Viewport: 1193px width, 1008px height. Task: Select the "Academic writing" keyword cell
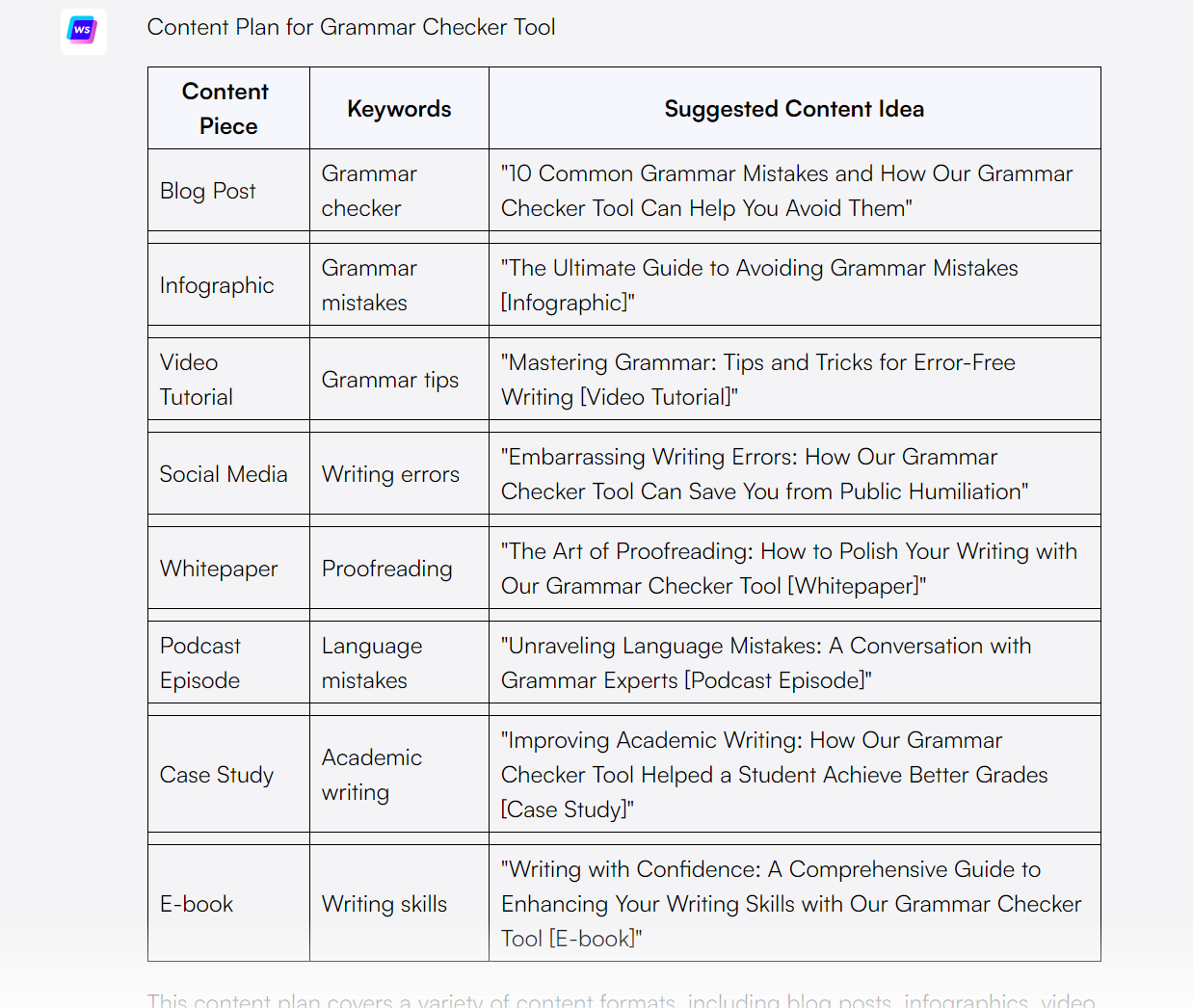[371, 775]
